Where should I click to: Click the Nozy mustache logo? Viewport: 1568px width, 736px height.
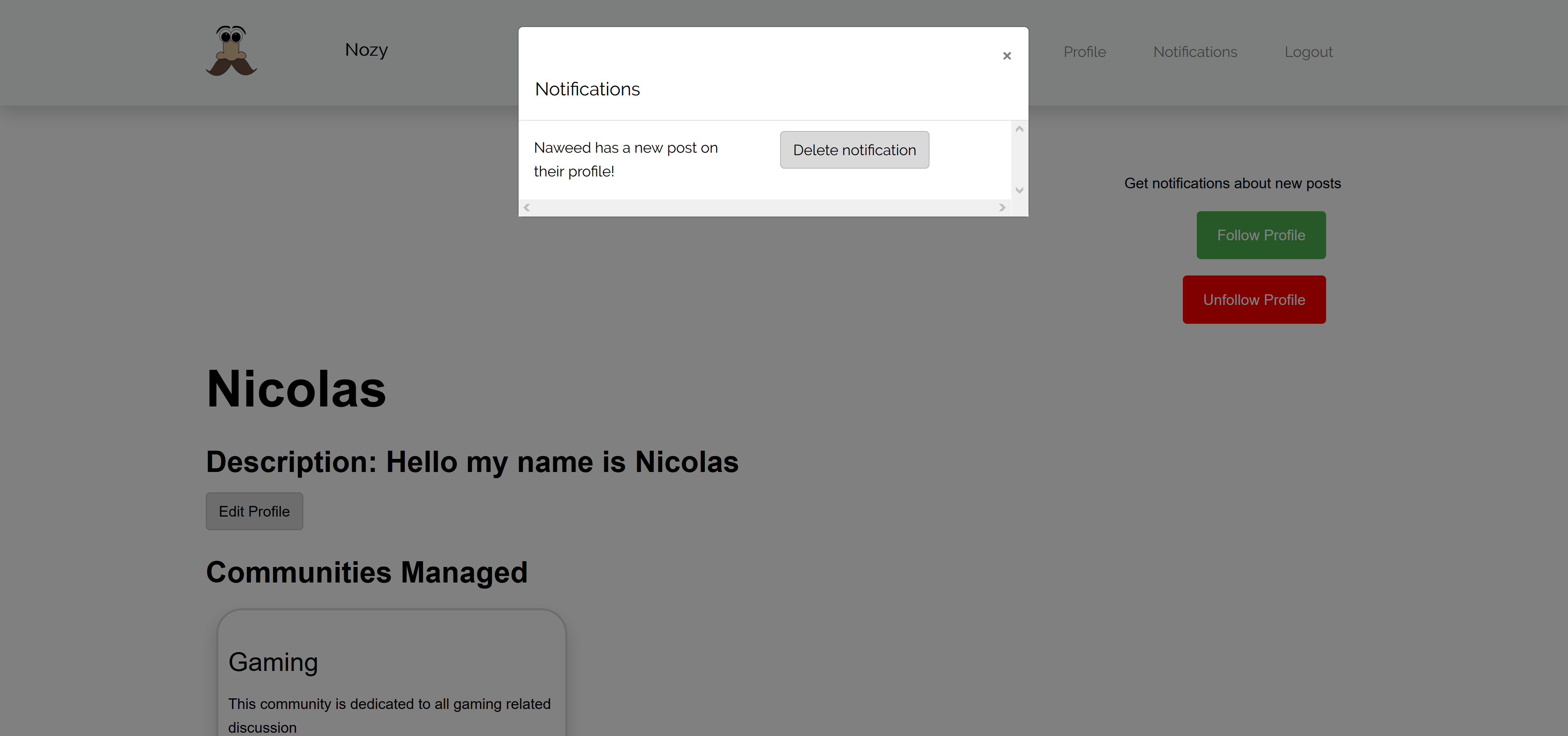231,50
